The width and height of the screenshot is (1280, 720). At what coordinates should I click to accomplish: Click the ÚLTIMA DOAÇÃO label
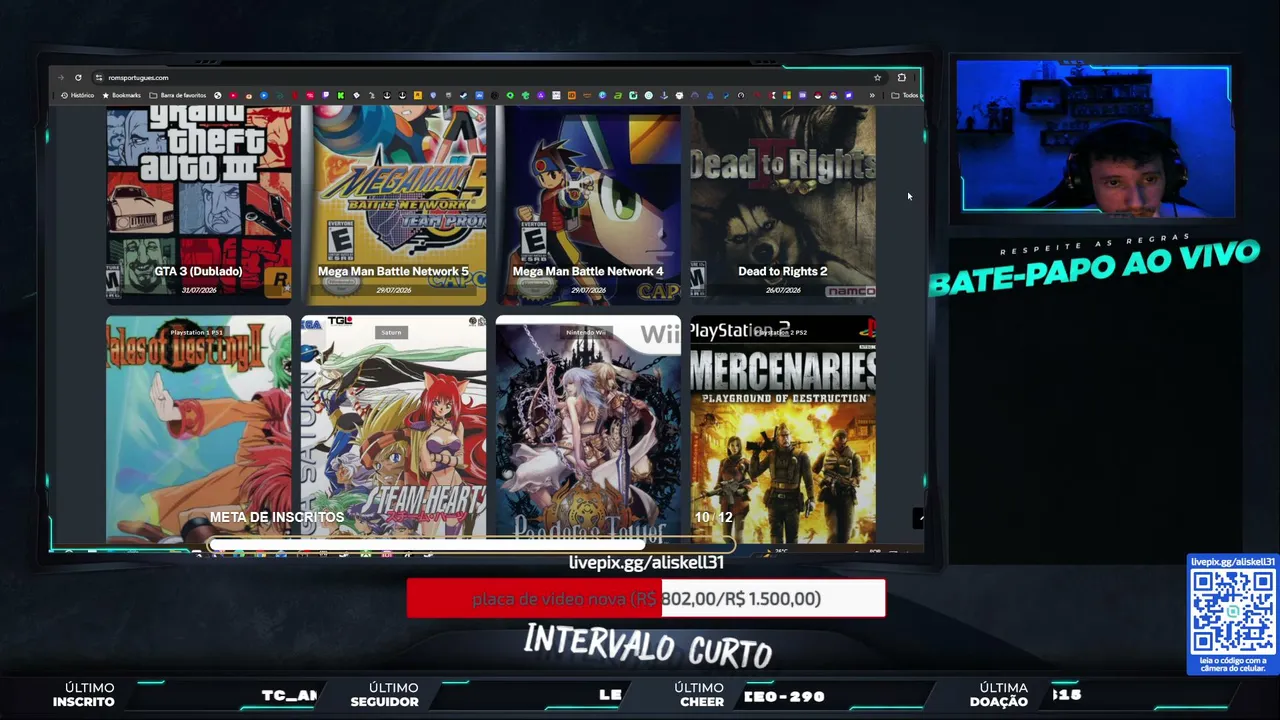pos(999,695)
